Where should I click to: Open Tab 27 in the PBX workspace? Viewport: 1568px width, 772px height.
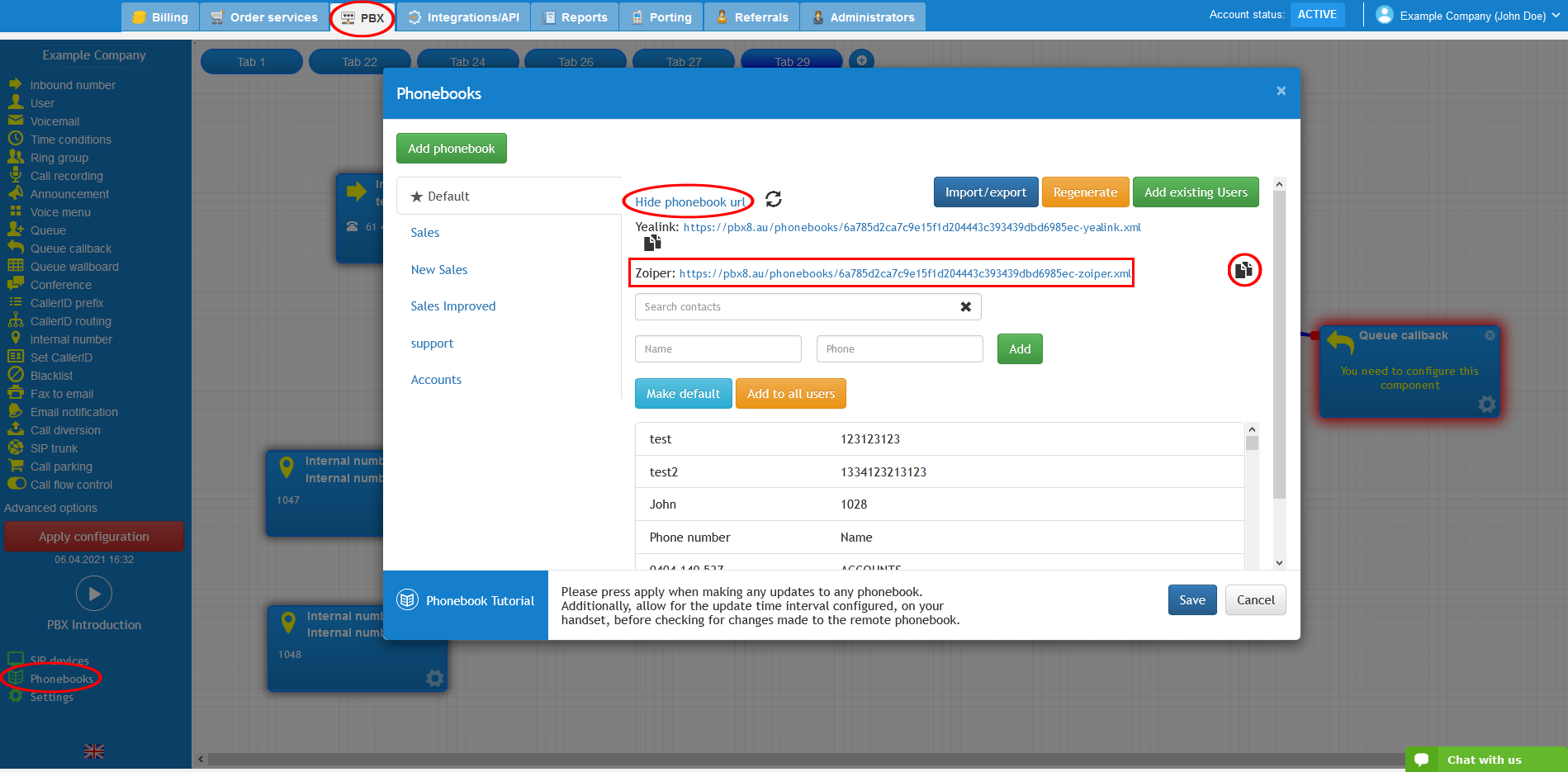683,60
